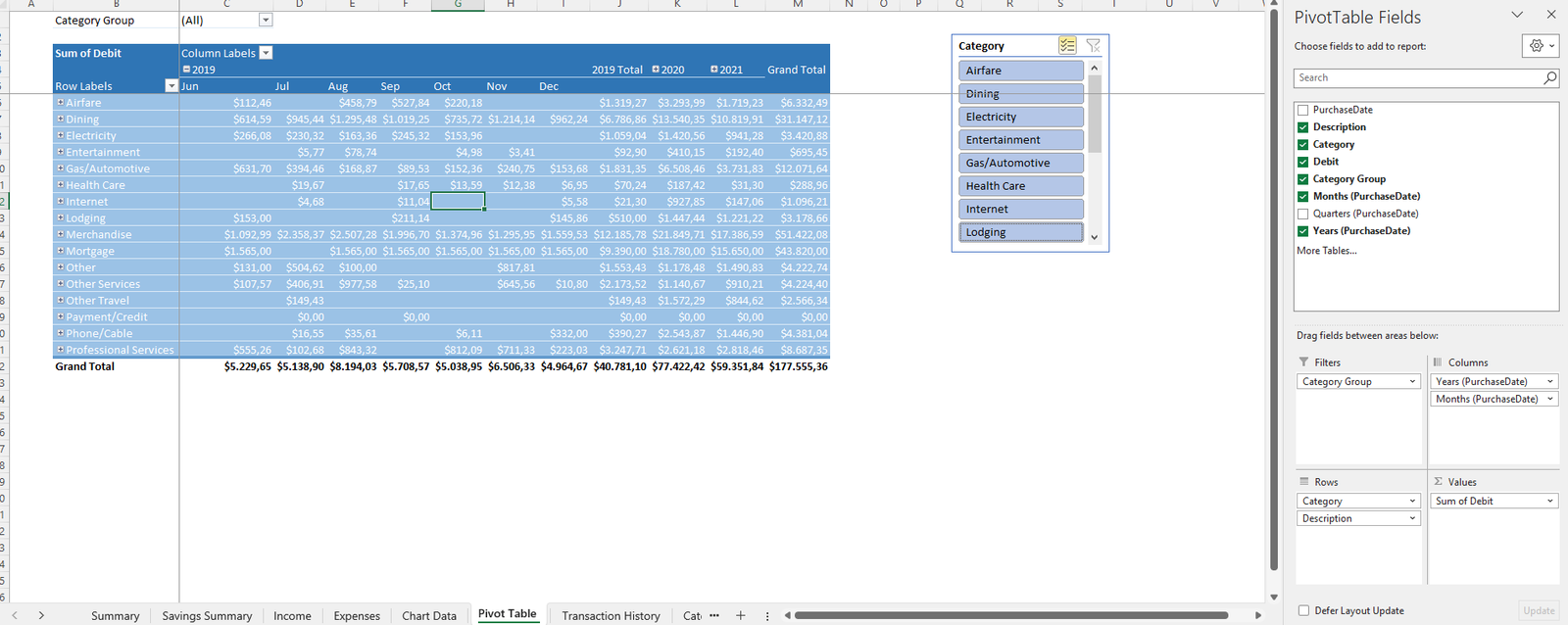Expand the Dining row group
This screenshot has height=625, width=1568.
[60, 119]
